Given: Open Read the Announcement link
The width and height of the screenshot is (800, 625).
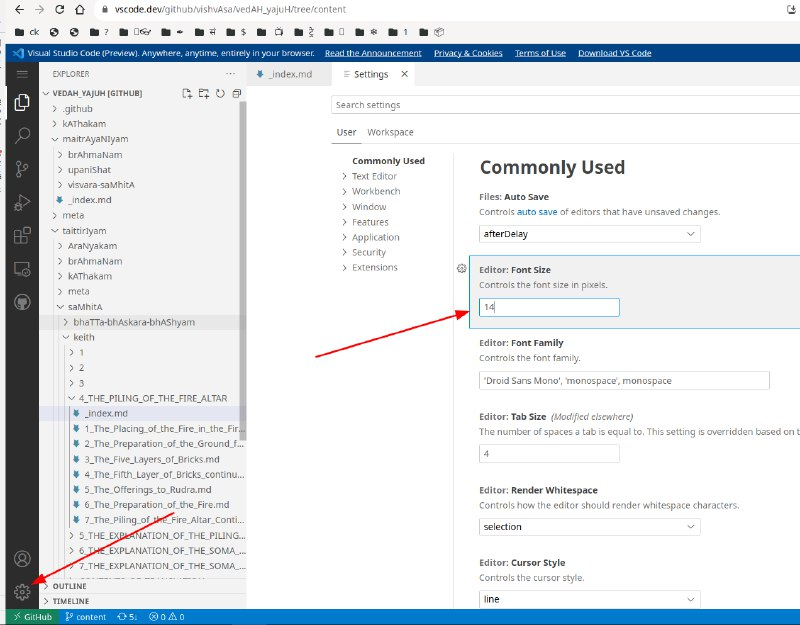Looking at the screenshot, I should (x=373, y=53).
